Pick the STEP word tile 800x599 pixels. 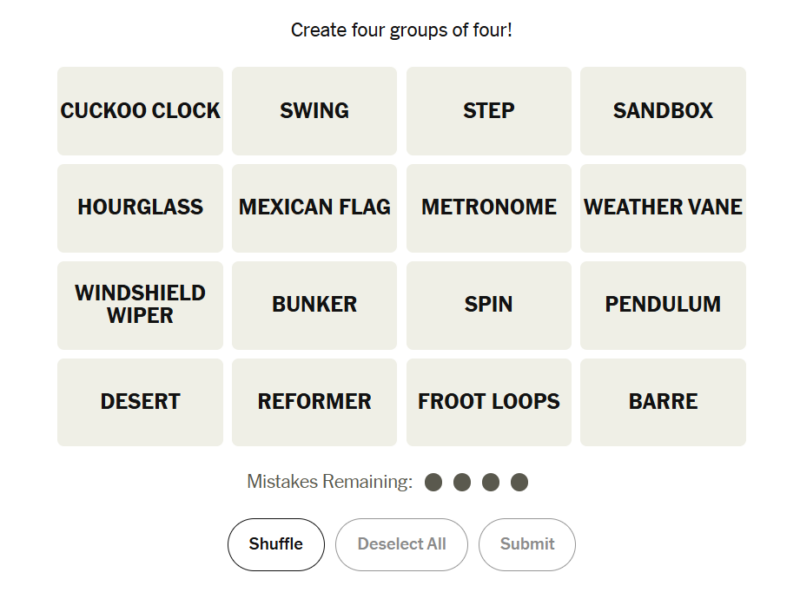point(488,111)
